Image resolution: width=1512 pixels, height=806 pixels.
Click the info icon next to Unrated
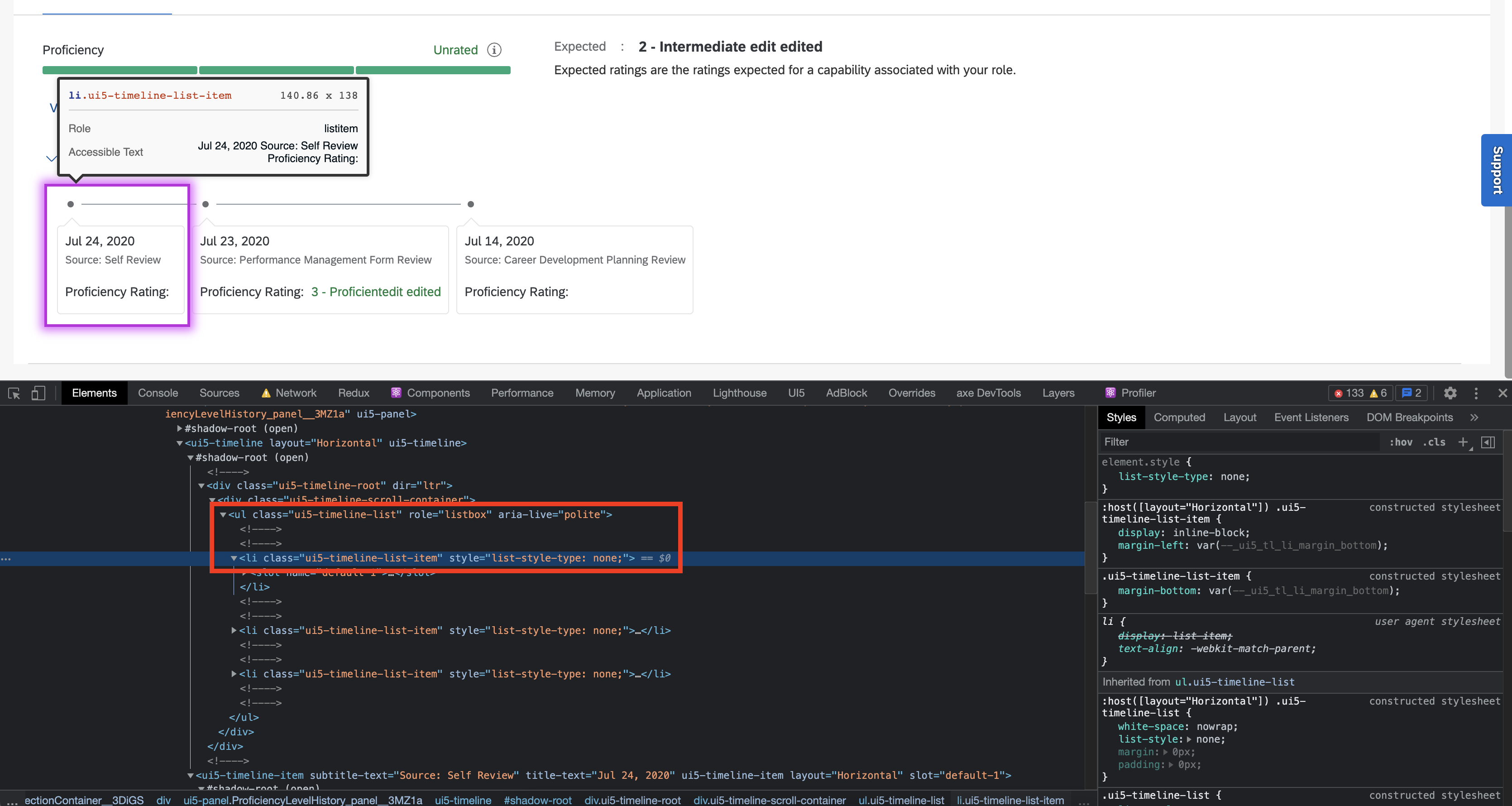tap(494, 50)
